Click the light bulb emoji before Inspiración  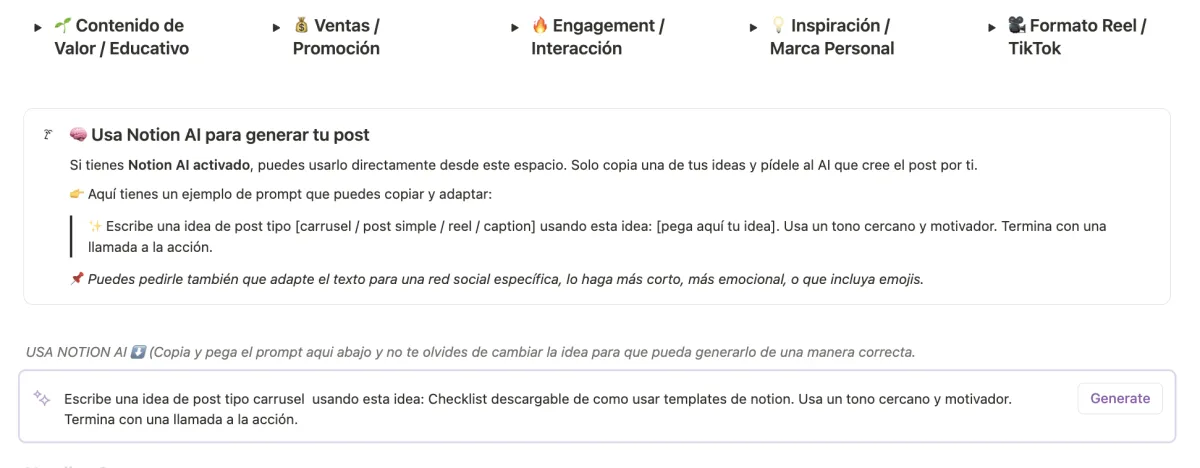[778, 25]
